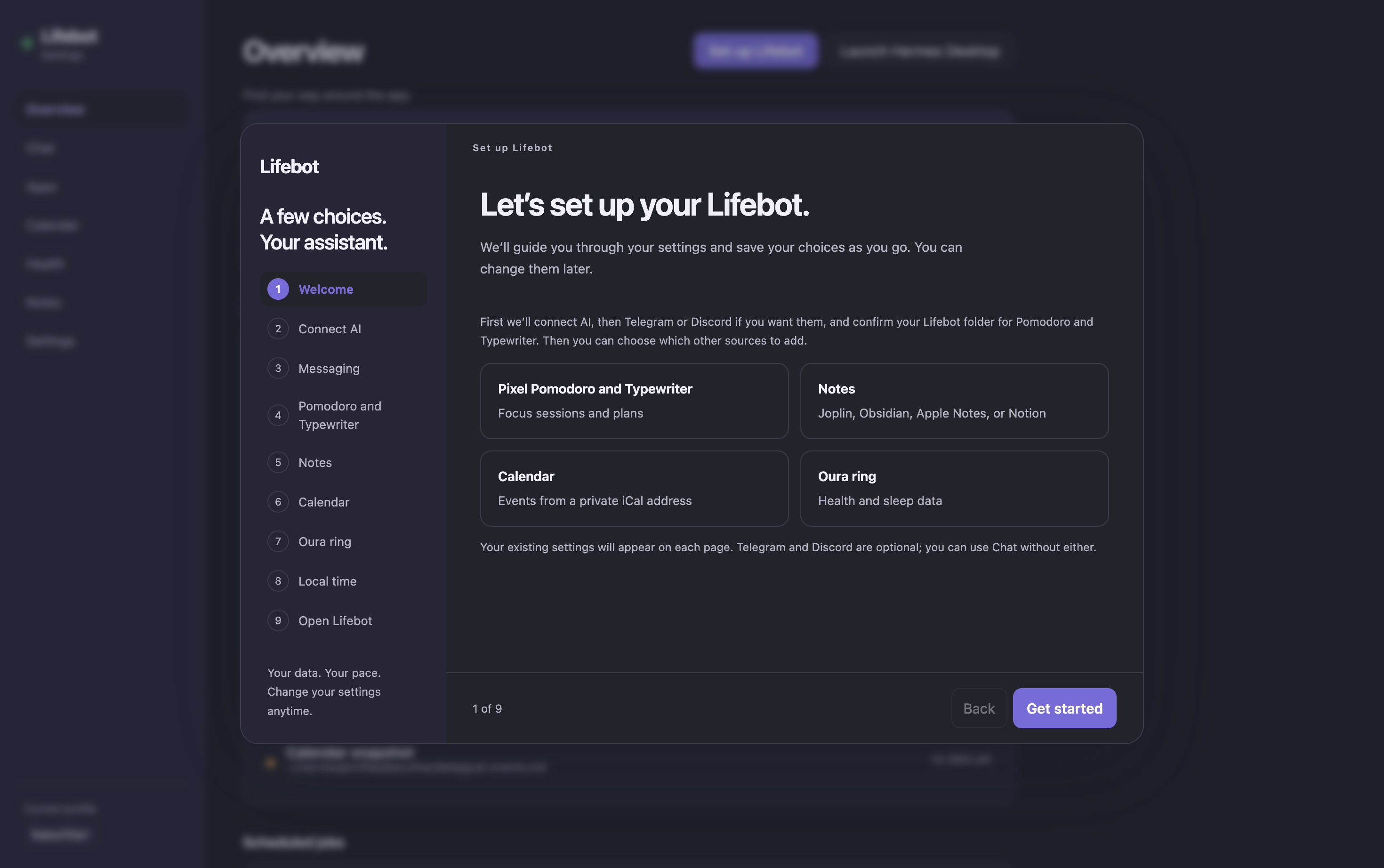Click the Pixel Pomodoro and Typewriter card
Viewport: 1384px width, 868px height.
[634, 401]
